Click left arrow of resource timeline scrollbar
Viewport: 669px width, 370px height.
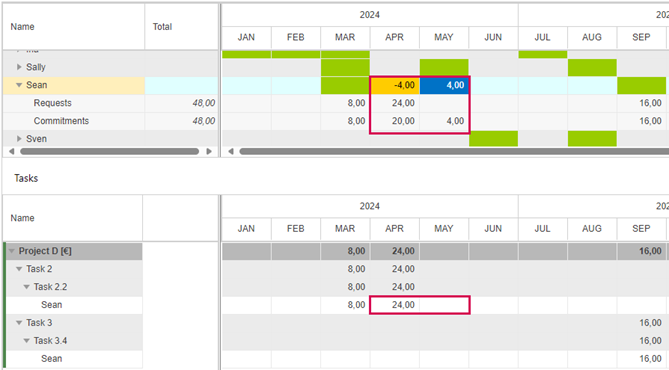[231, 151]
